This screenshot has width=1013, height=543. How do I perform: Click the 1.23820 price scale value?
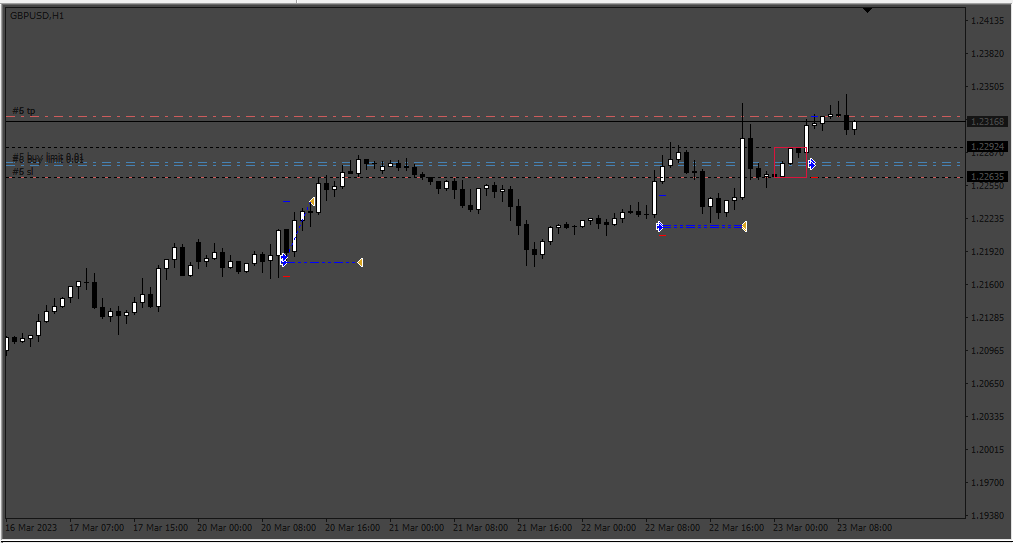tap(987, 54)
